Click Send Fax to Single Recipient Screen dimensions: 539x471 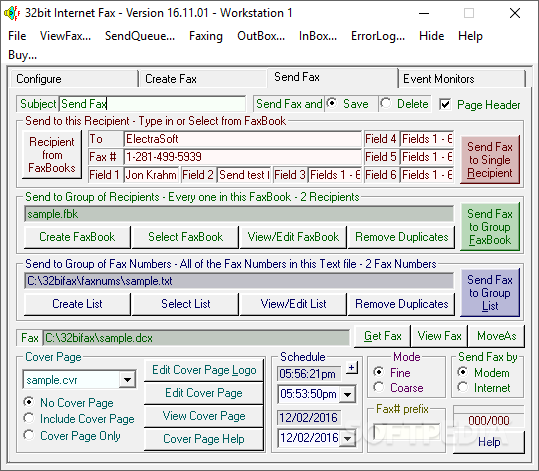pyautogui.click(x=490, y=160)
